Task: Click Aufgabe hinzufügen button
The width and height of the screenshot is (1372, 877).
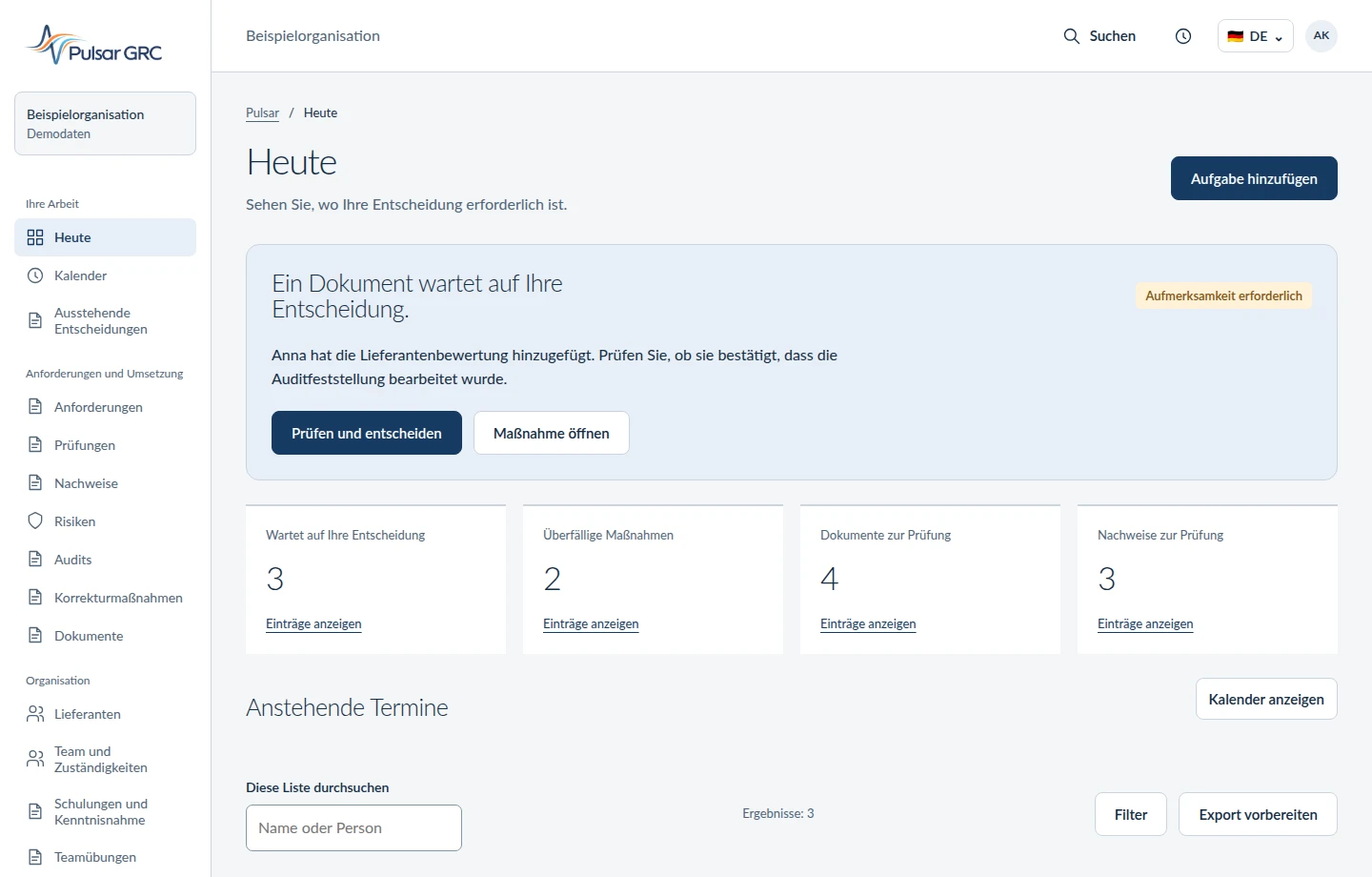Action: point(1254,178)
